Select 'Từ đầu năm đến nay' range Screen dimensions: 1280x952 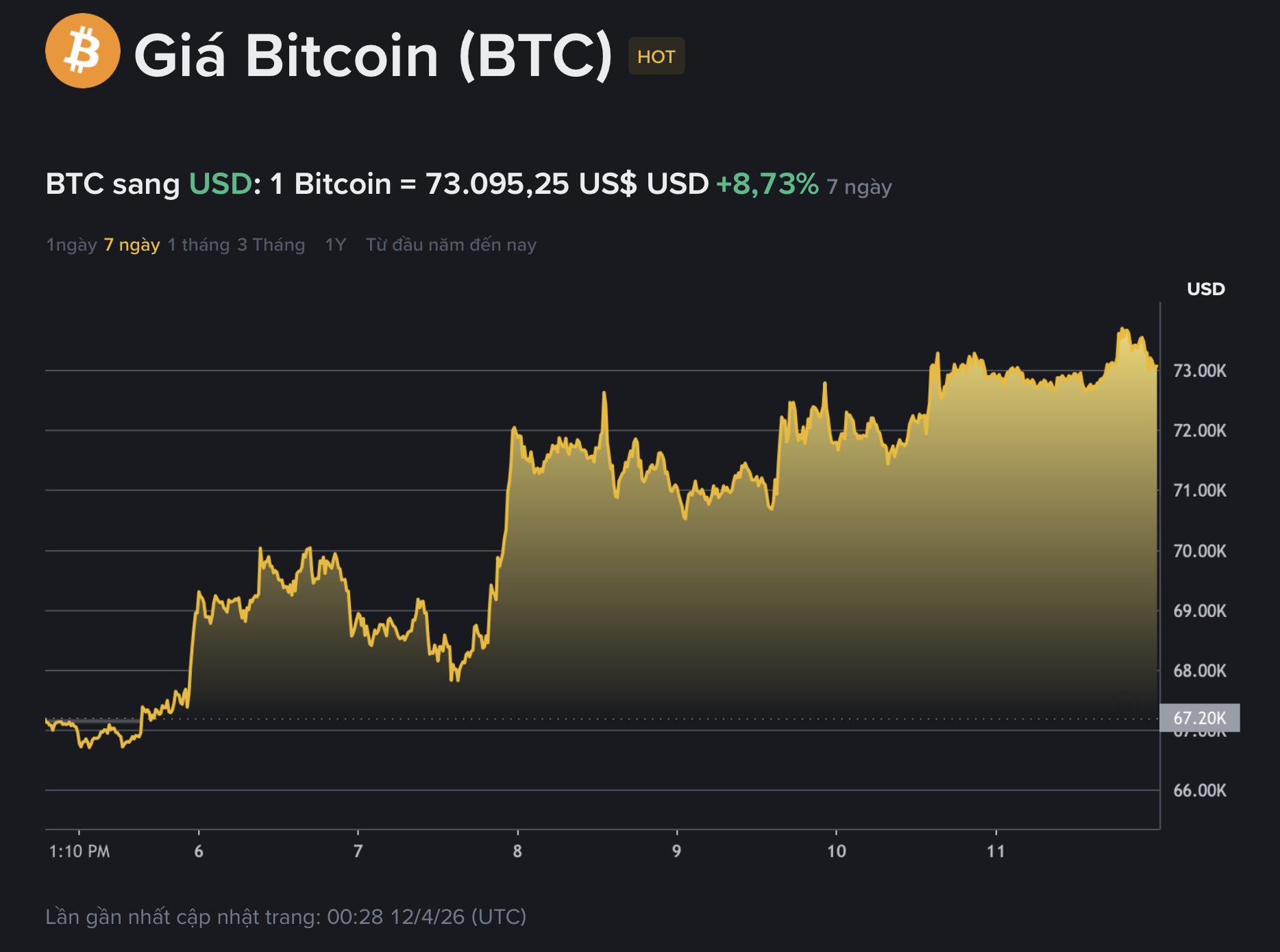[451, 245]
